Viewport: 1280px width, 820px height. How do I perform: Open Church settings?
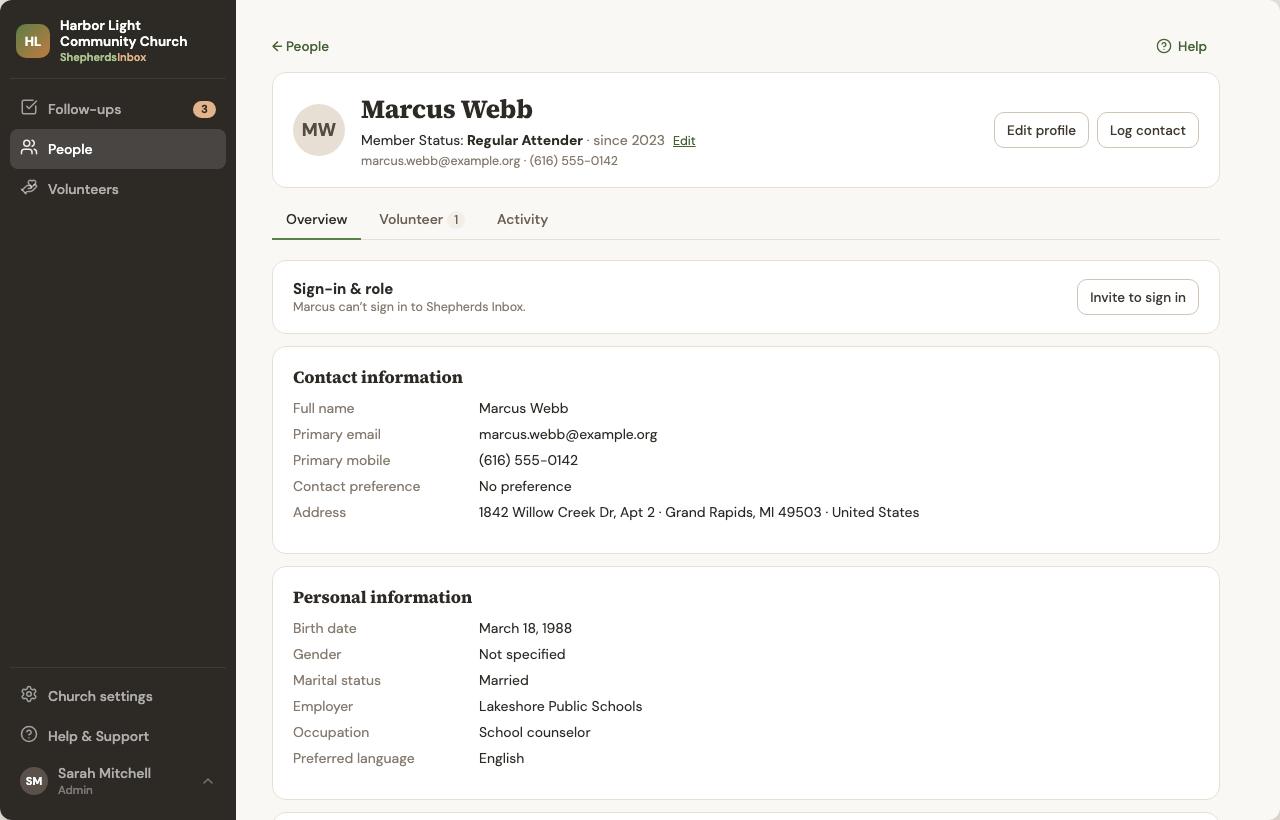118,696
